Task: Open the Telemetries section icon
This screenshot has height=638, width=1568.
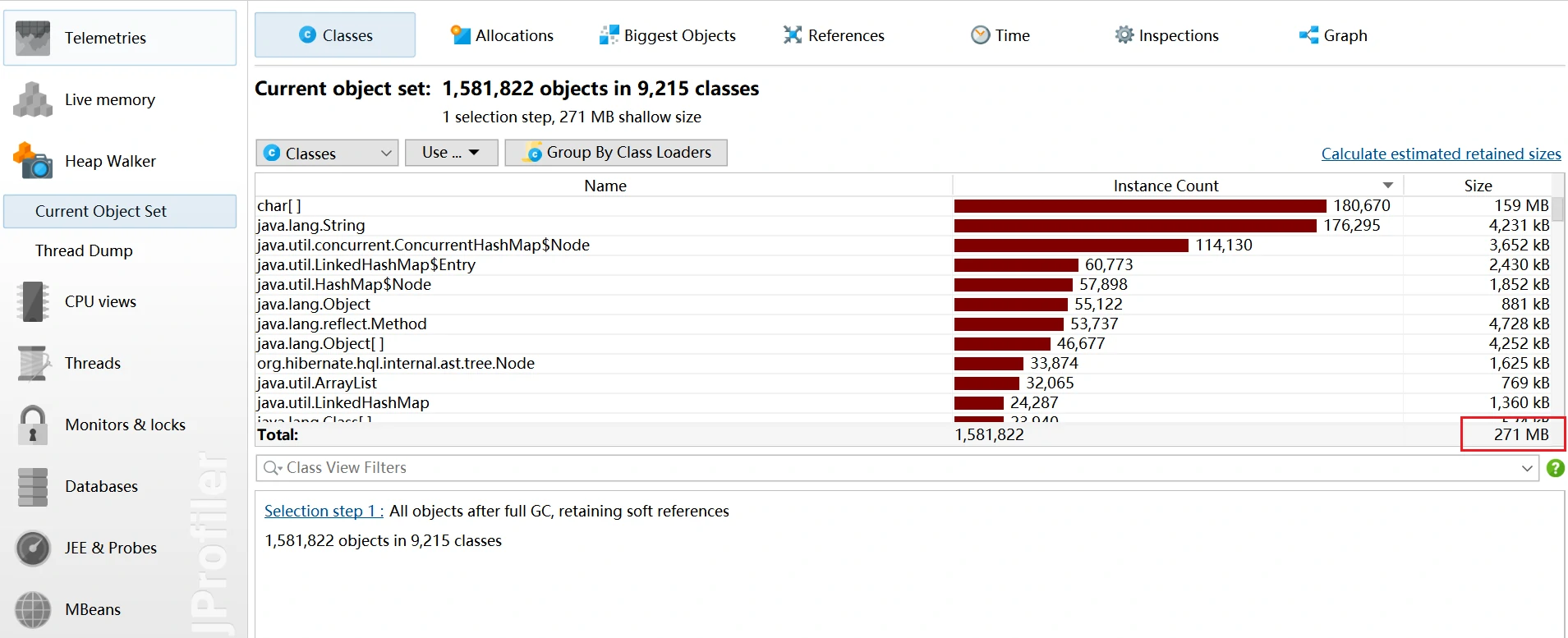Action: [33, 38]
